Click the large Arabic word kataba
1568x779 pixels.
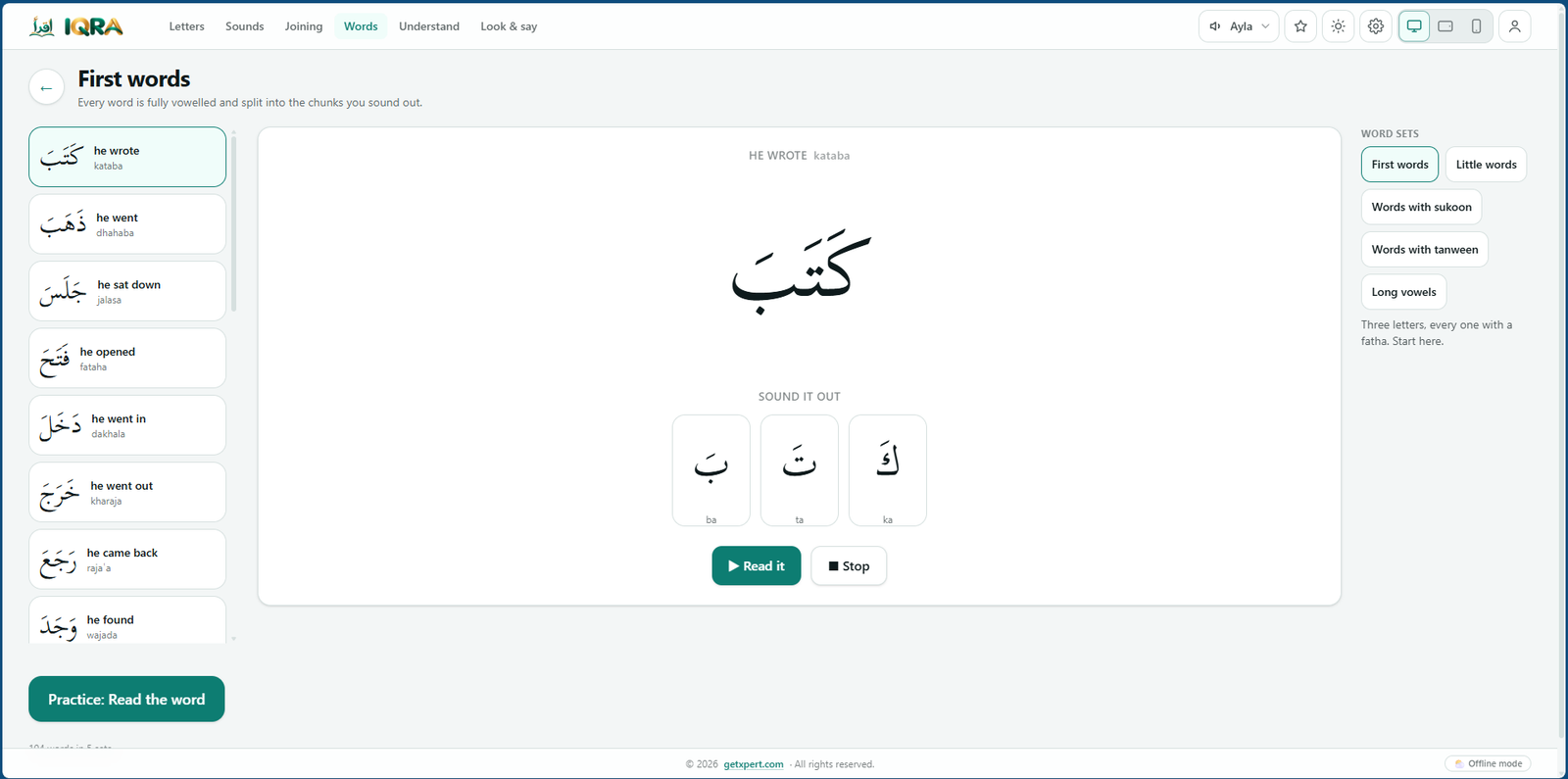[x=801, y=270]
